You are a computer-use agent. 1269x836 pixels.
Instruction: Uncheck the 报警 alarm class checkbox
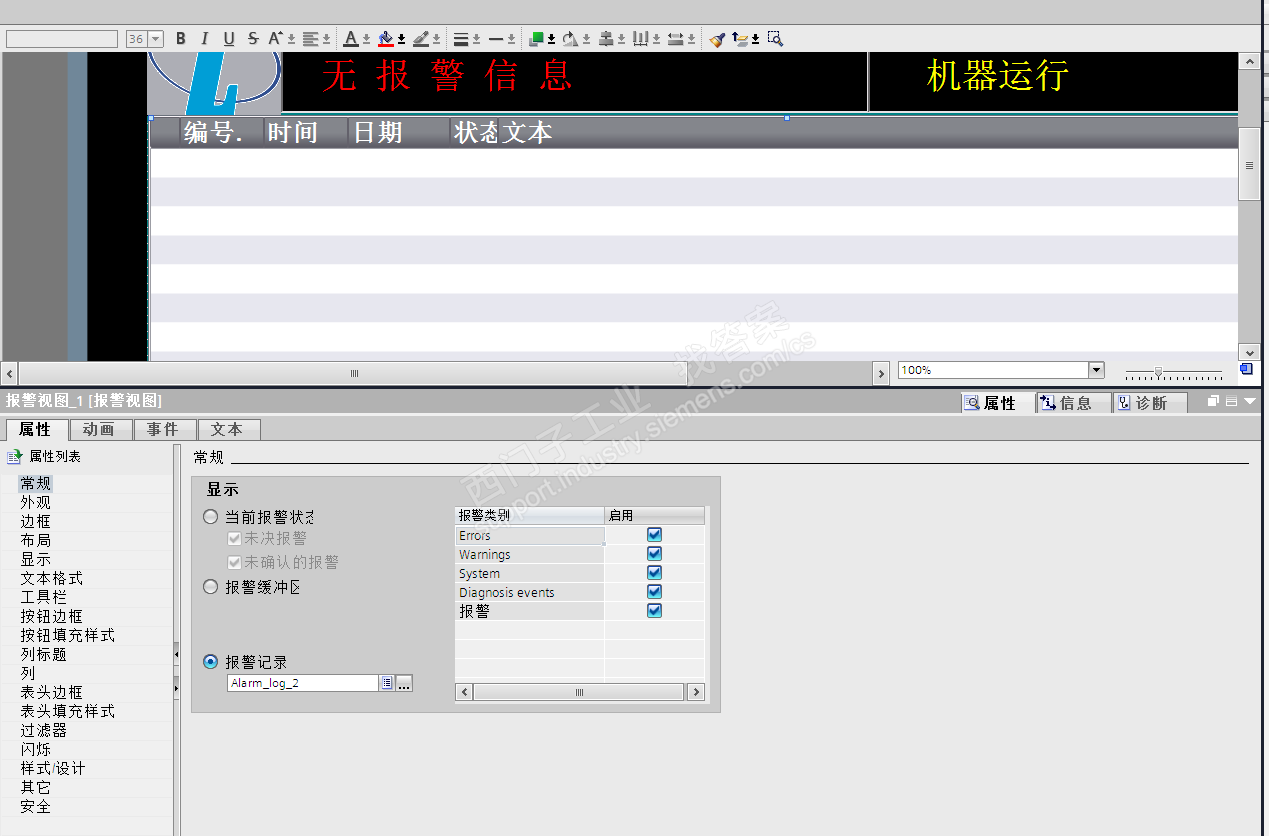654,611
